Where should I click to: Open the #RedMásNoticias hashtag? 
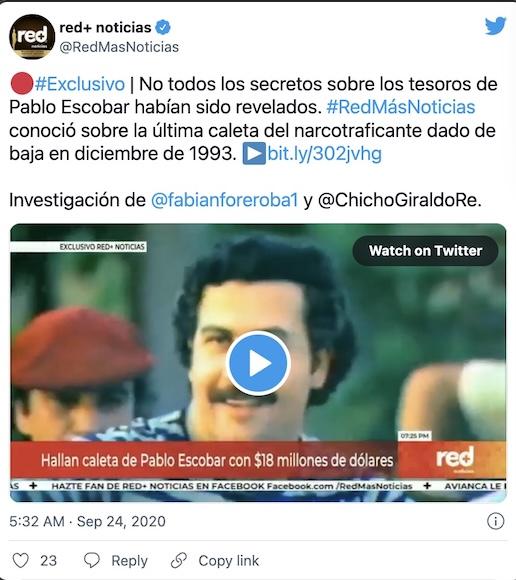401,107
